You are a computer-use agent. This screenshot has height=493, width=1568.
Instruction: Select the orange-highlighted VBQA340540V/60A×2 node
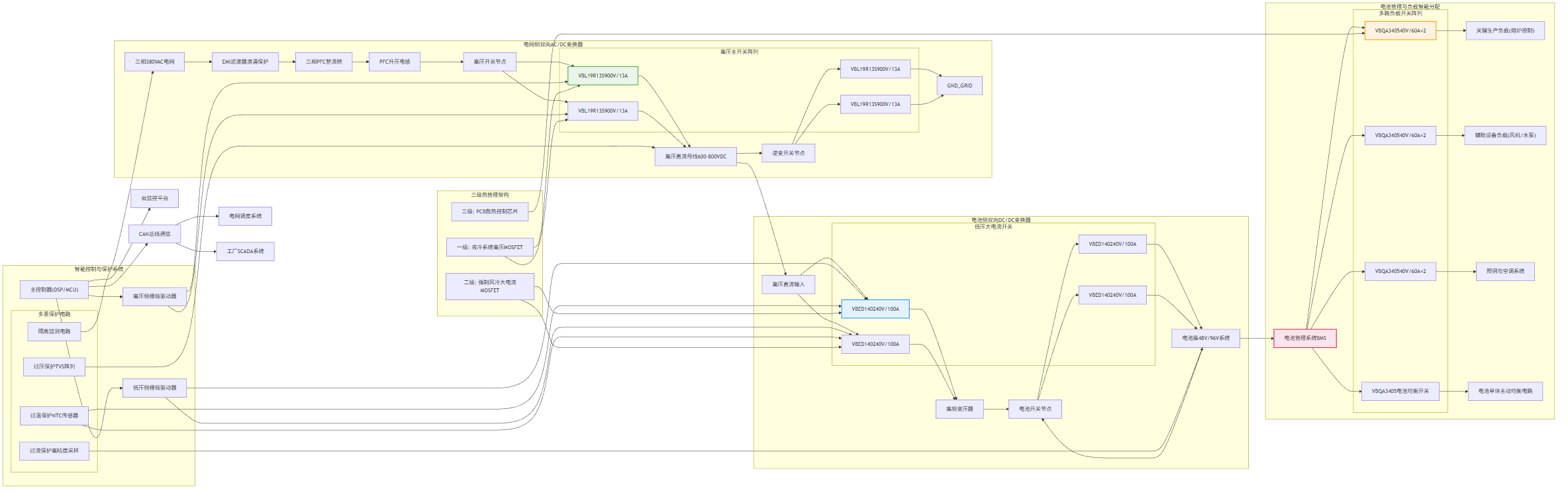(x=1400, y=30)
